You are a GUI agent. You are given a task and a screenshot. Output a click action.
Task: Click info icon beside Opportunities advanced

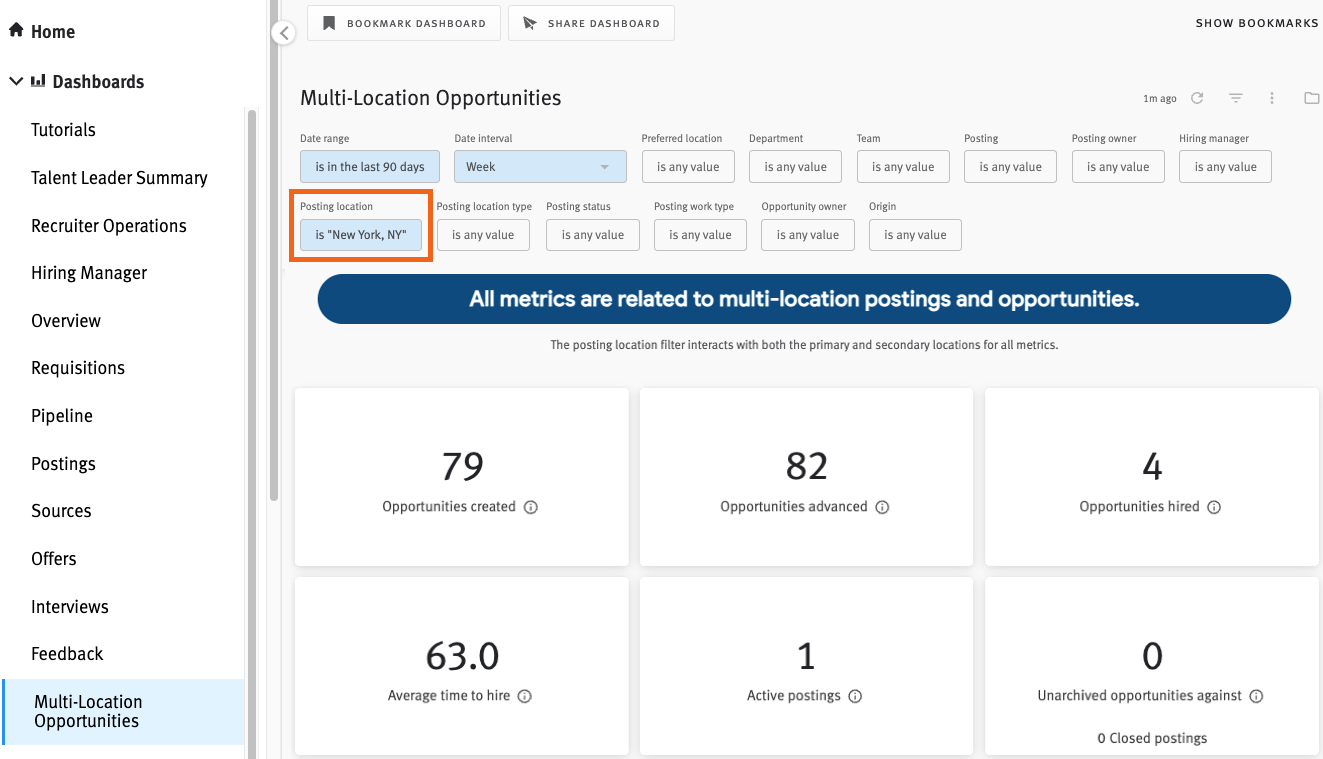[882, 507]
